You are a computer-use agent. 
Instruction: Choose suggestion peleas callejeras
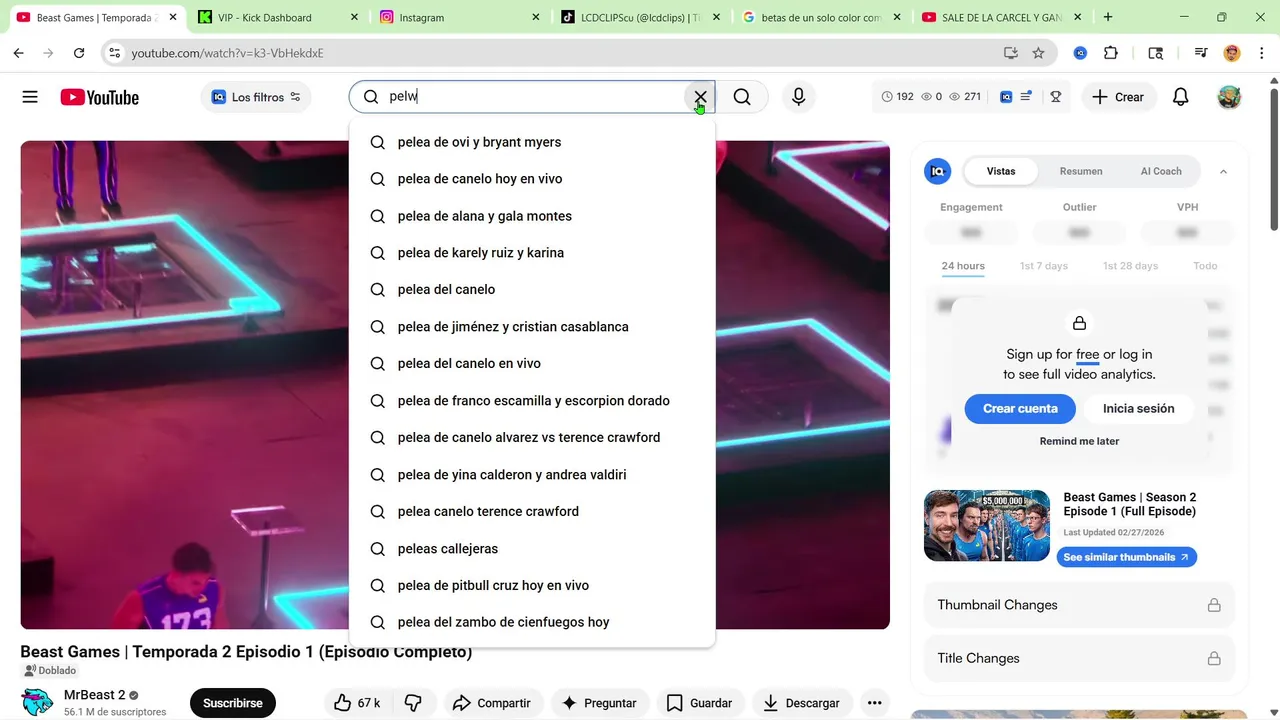click(x=532, y=548)
